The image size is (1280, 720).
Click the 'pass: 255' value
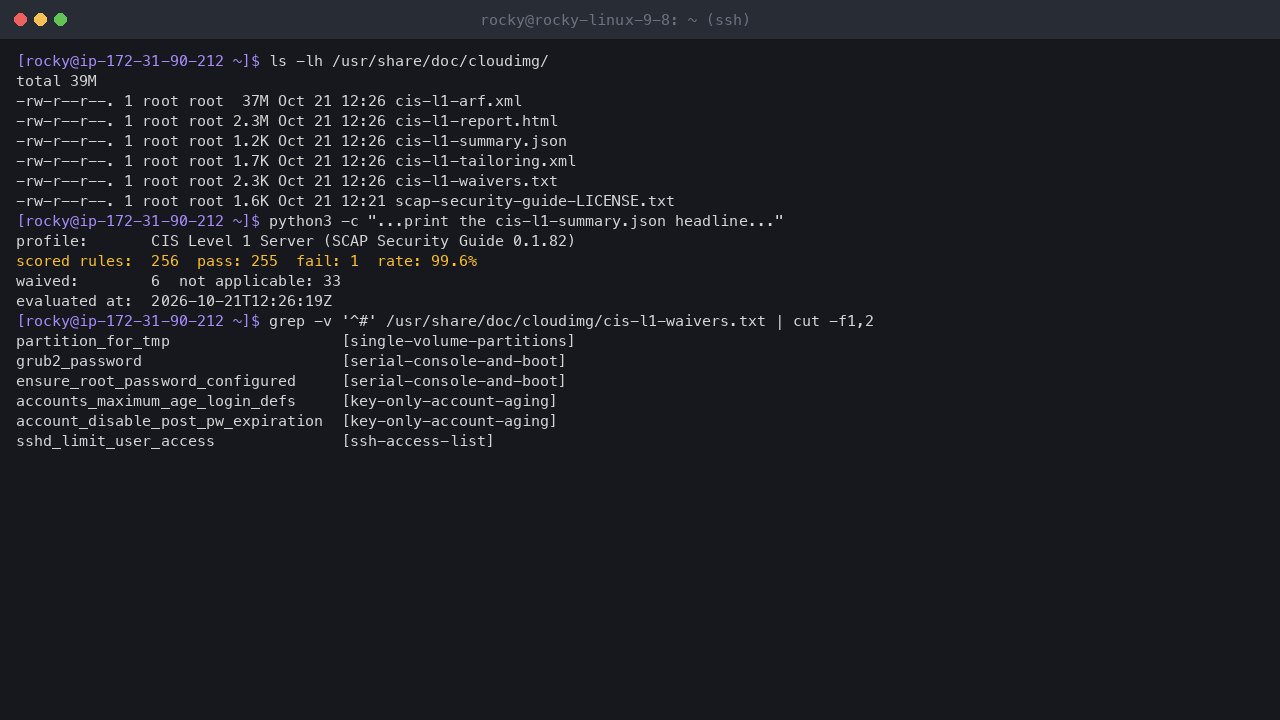point(237,261)
